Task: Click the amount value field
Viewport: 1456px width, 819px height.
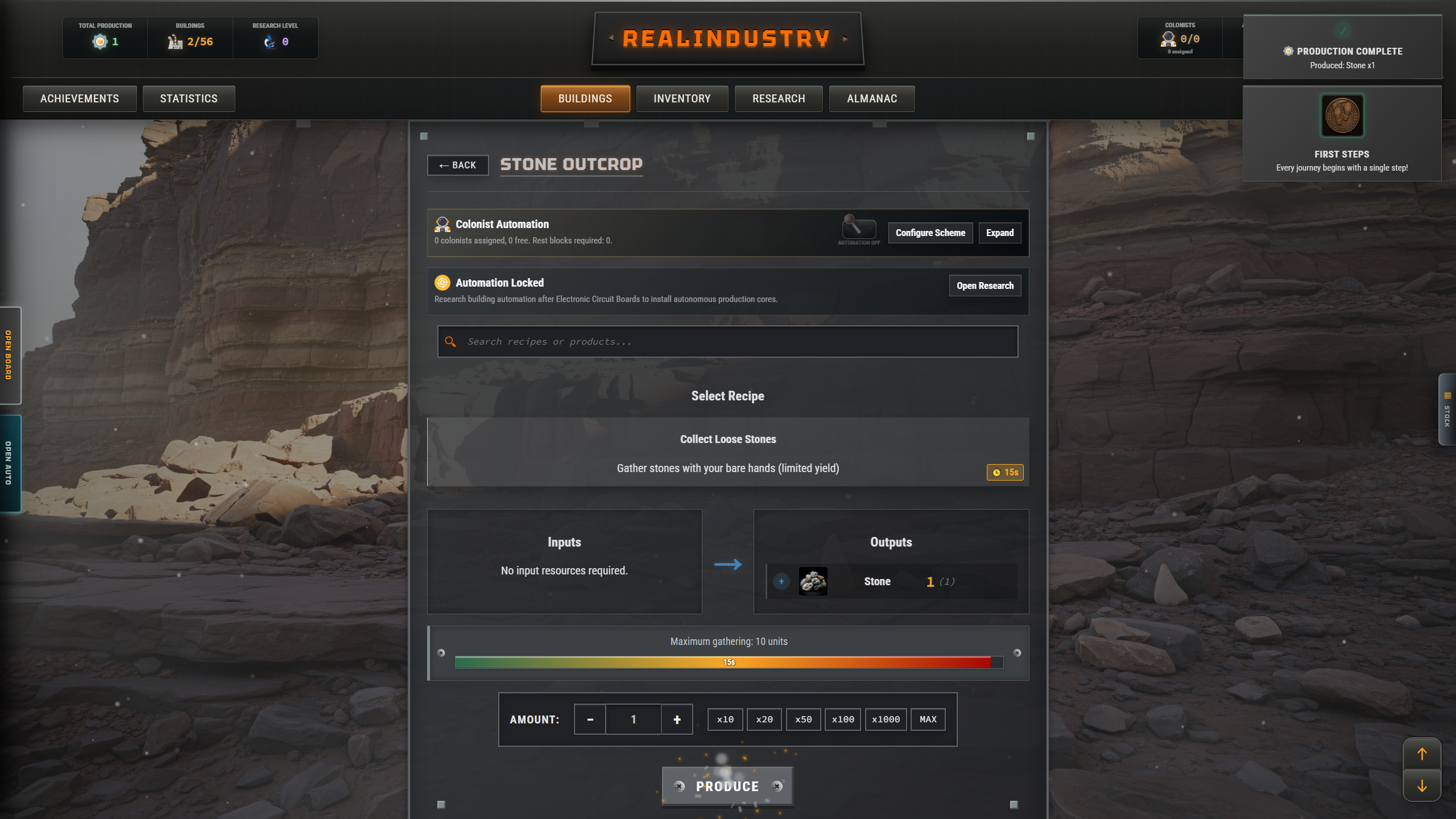Action: [x=634, y=719]
